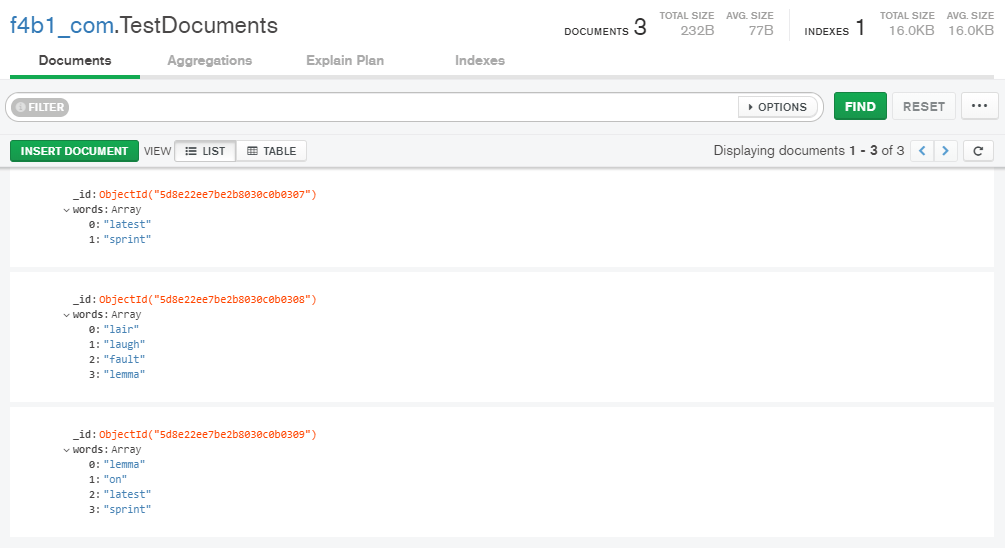
Task: Select ObjectId ending 0307
Action: 208,194
